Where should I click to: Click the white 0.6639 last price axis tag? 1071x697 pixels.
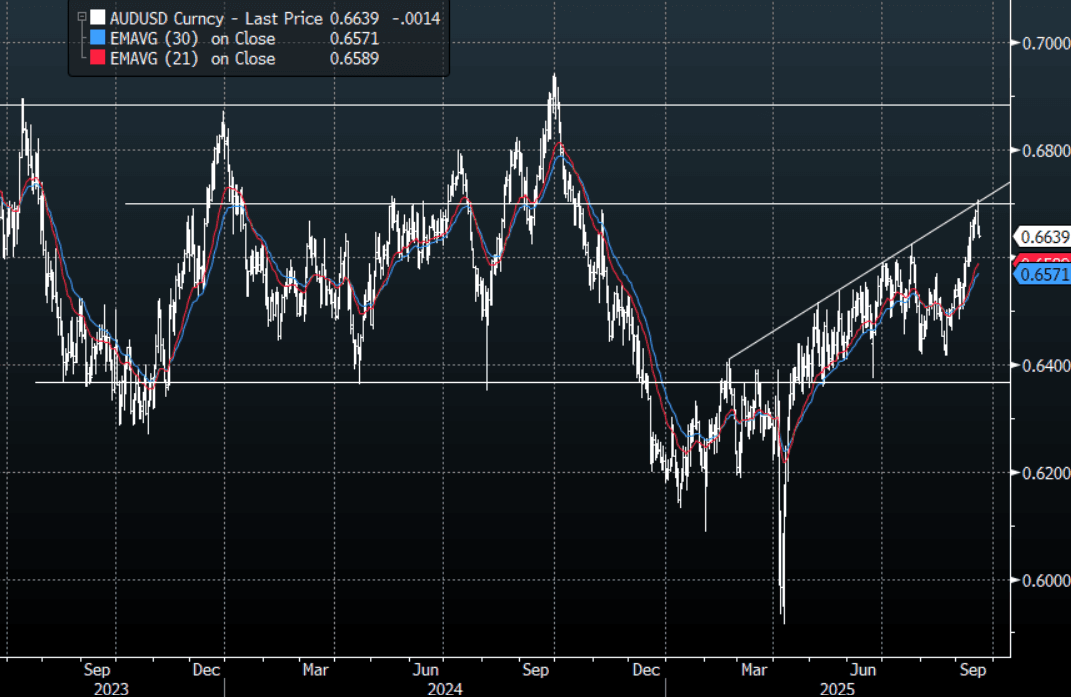click(x=1045, y=237)
